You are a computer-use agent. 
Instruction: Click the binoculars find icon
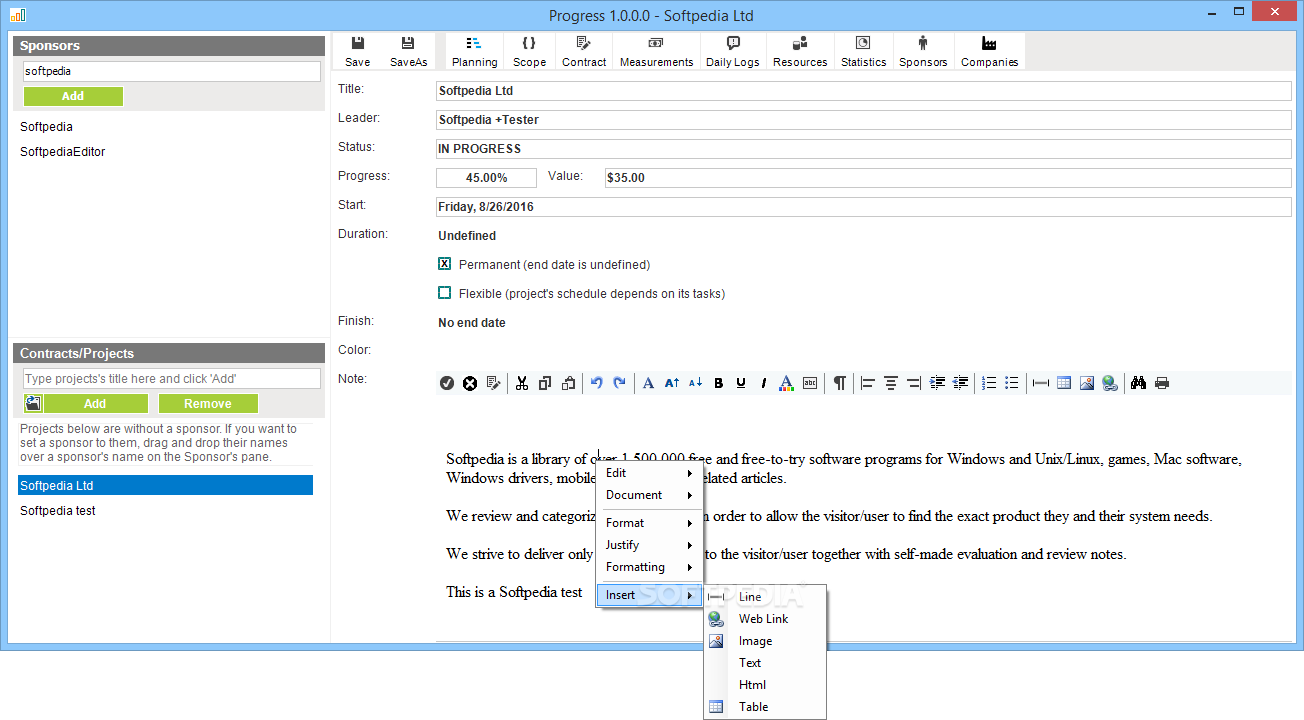1138,383
